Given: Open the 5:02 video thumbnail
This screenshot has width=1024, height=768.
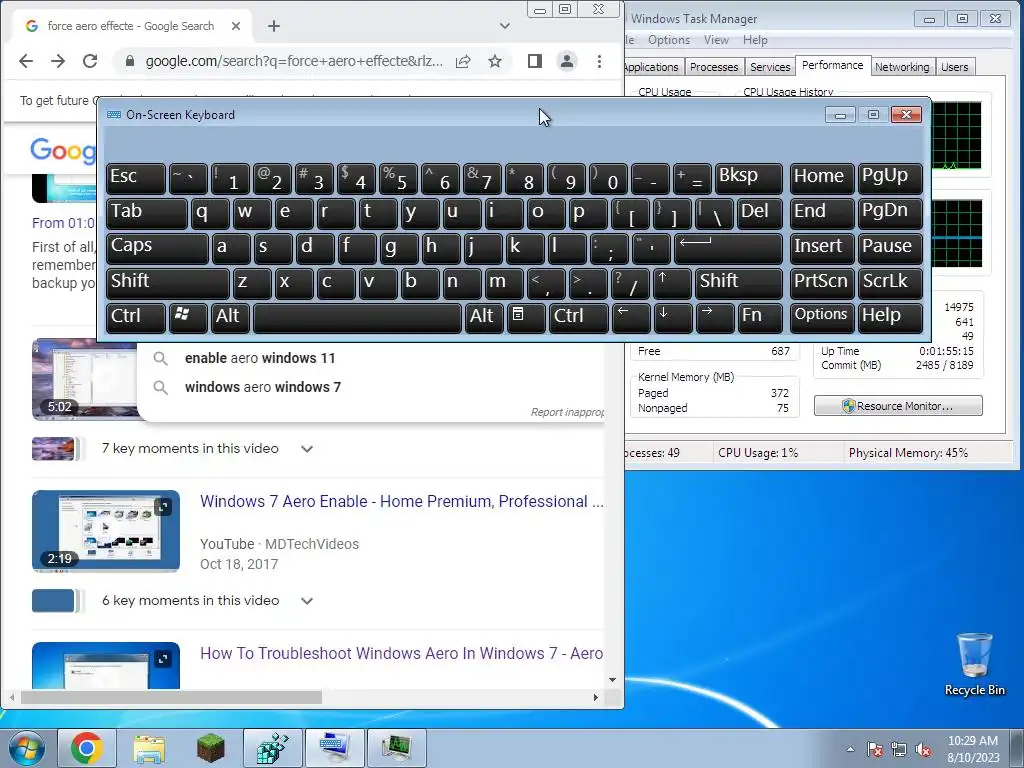Looking at the screenshot, I should coord(85,379).
